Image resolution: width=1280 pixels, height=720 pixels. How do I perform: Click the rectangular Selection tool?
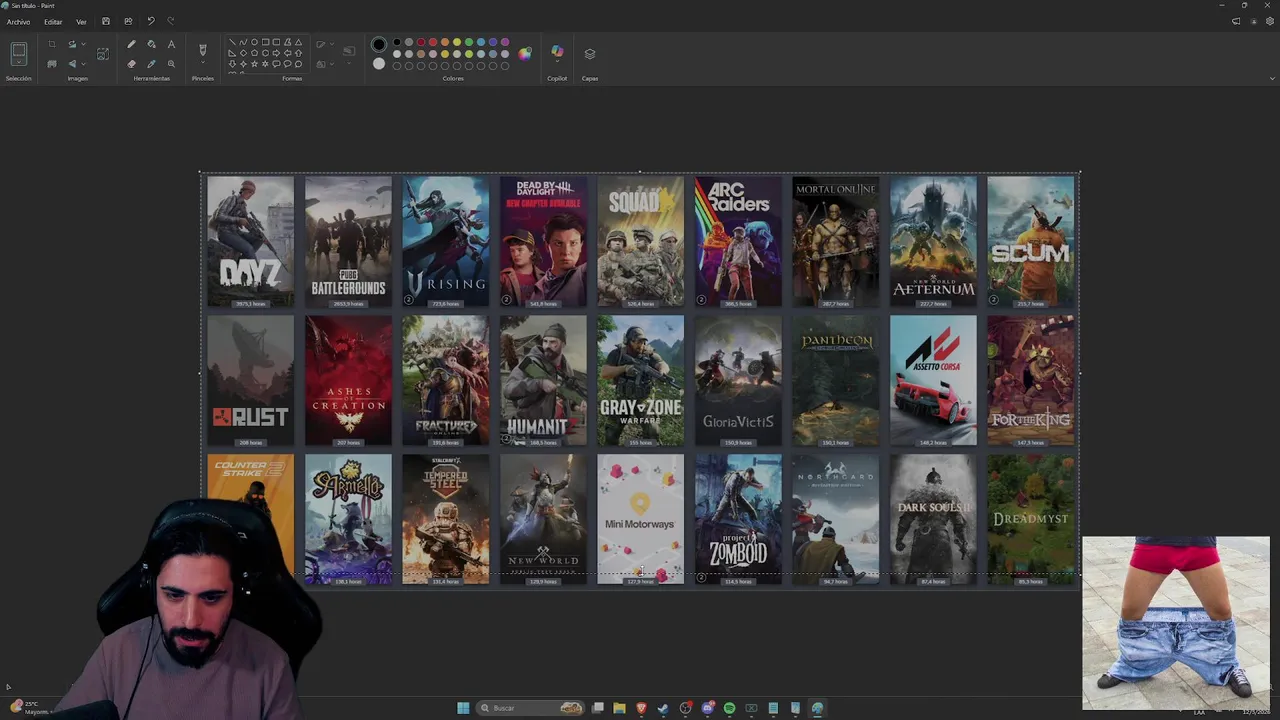19,48
